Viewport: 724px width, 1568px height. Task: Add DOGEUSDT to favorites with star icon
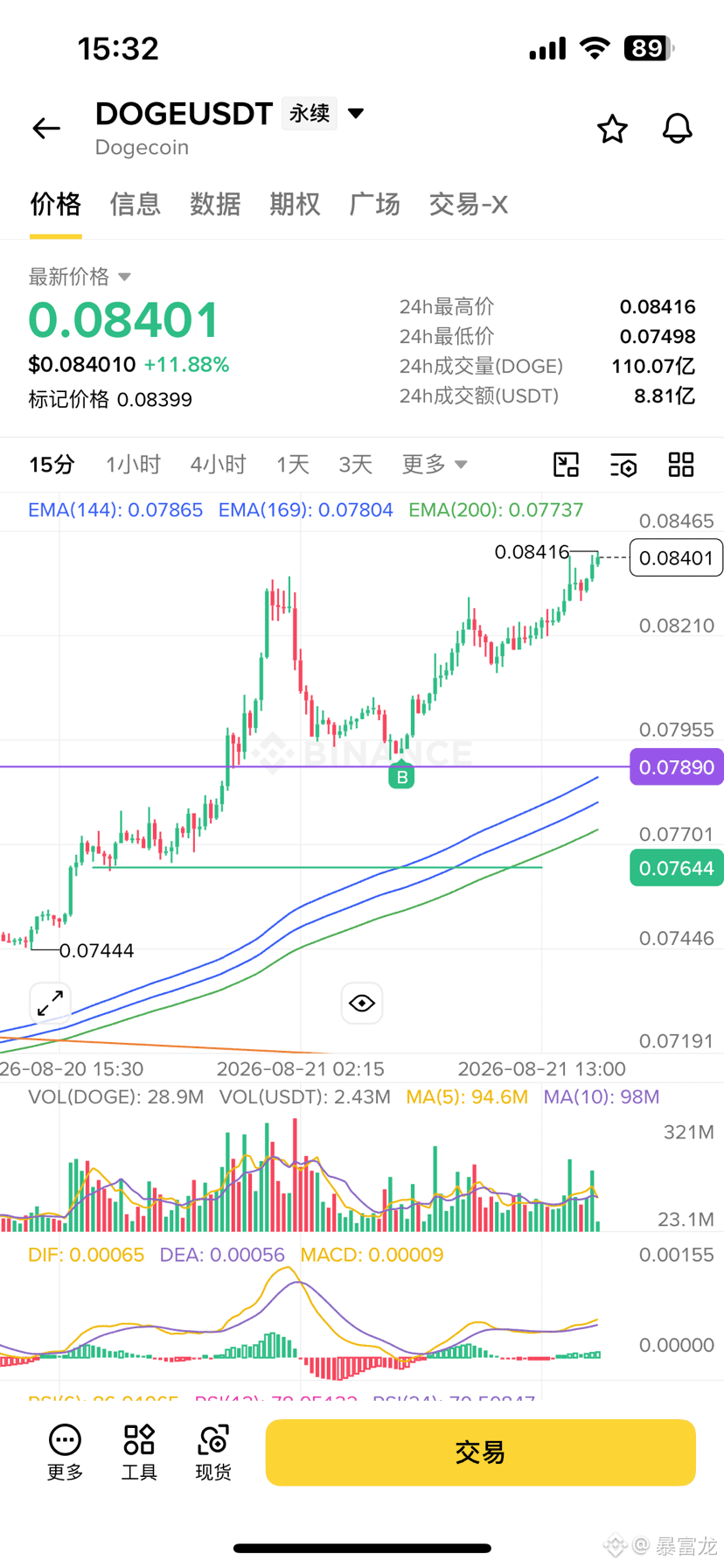612,129
